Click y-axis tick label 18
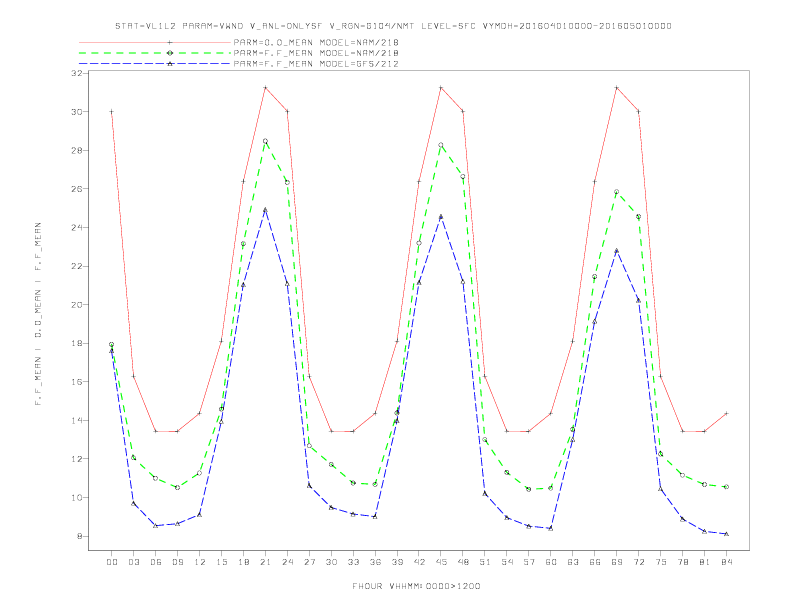Viewport: 792px width, 612px height. click(x=77, y=343)
